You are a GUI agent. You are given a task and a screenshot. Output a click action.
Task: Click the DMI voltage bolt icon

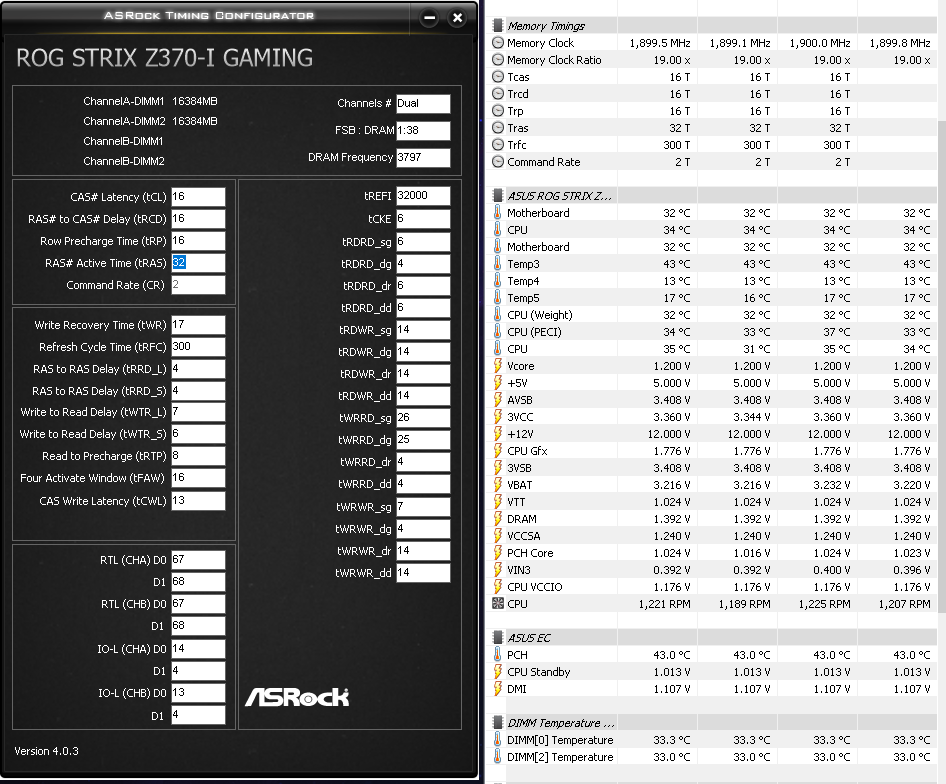pyautogui.click(x=498, y=689)
